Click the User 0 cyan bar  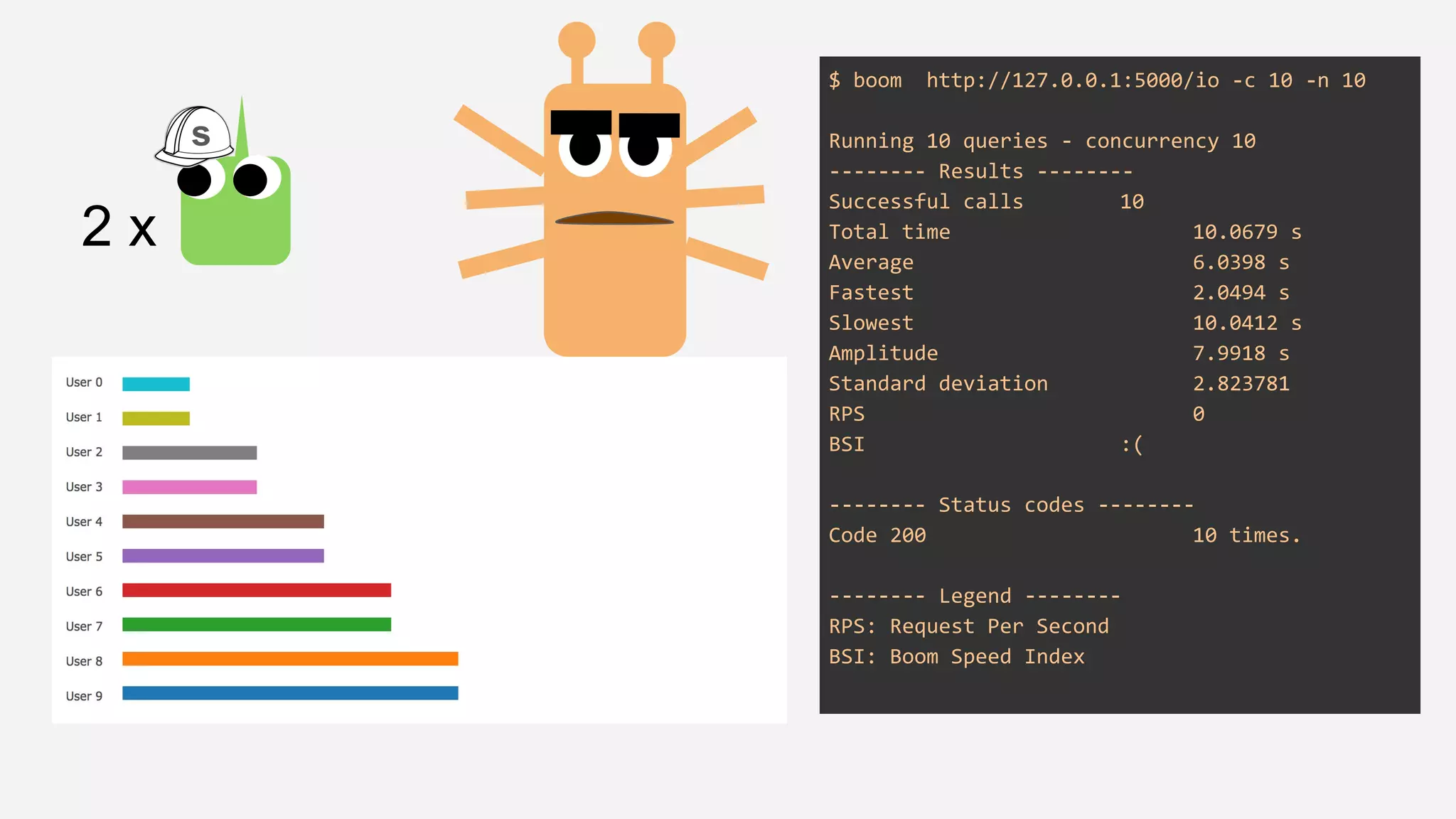pyautogui.click(x=156, y=384)
